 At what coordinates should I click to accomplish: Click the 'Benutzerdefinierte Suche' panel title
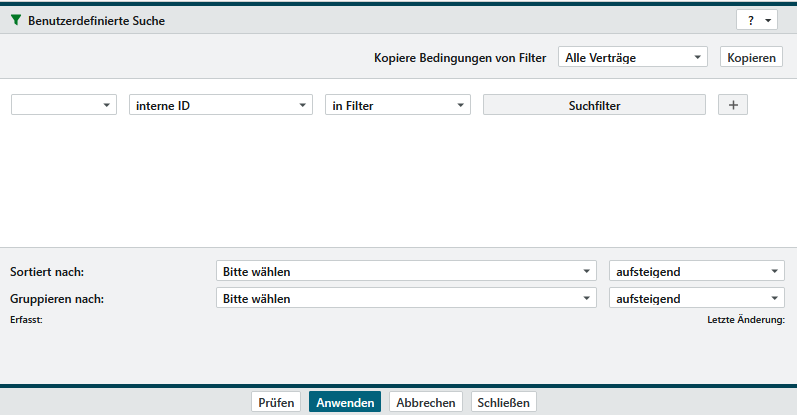coord(96,20)
